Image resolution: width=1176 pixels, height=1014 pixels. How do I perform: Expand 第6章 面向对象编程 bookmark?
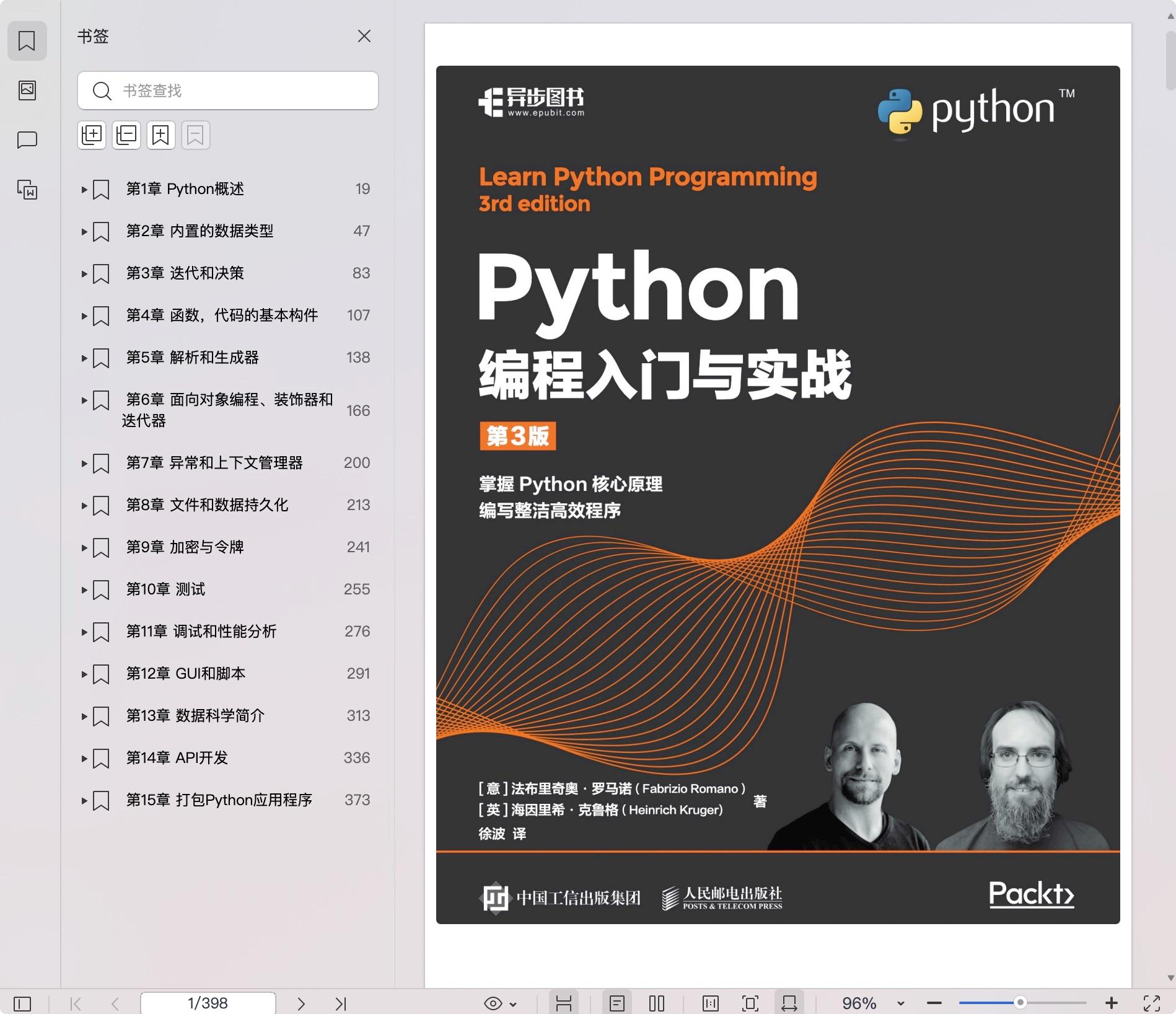[84, 400]
